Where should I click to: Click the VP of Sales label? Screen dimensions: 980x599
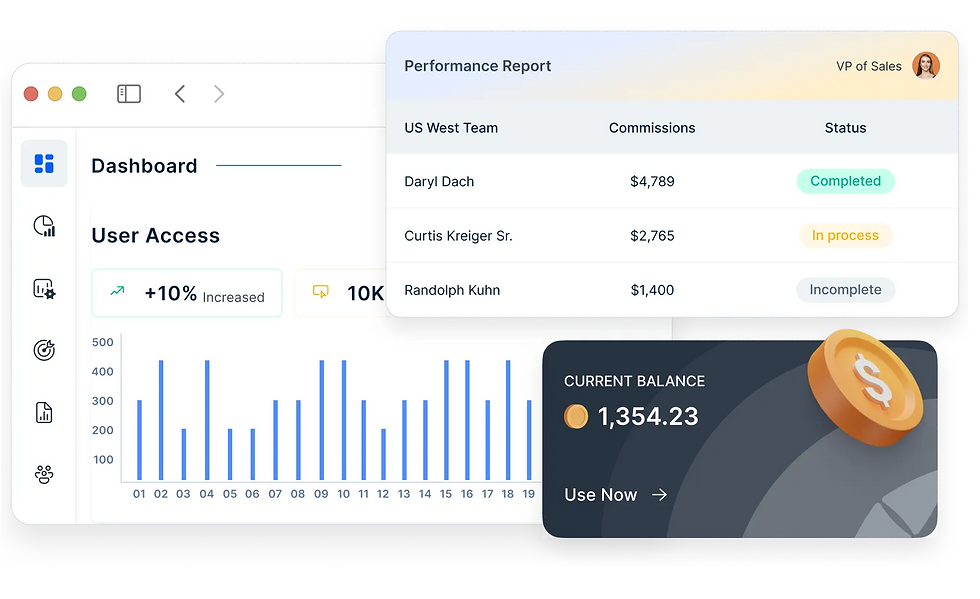point(869,66)
